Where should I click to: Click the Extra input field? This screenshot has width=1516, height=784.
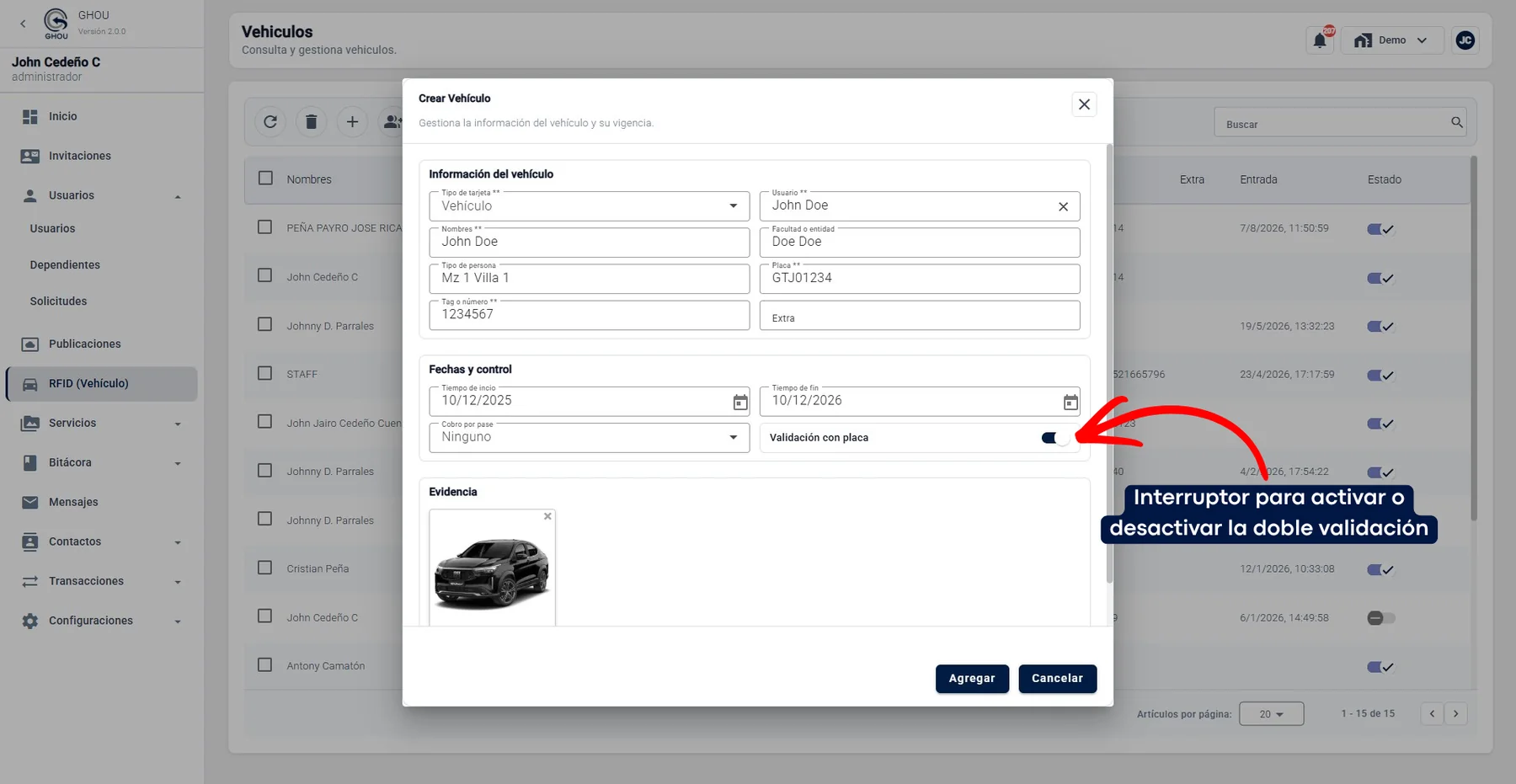pyautogui.click(x=919, y=316)
